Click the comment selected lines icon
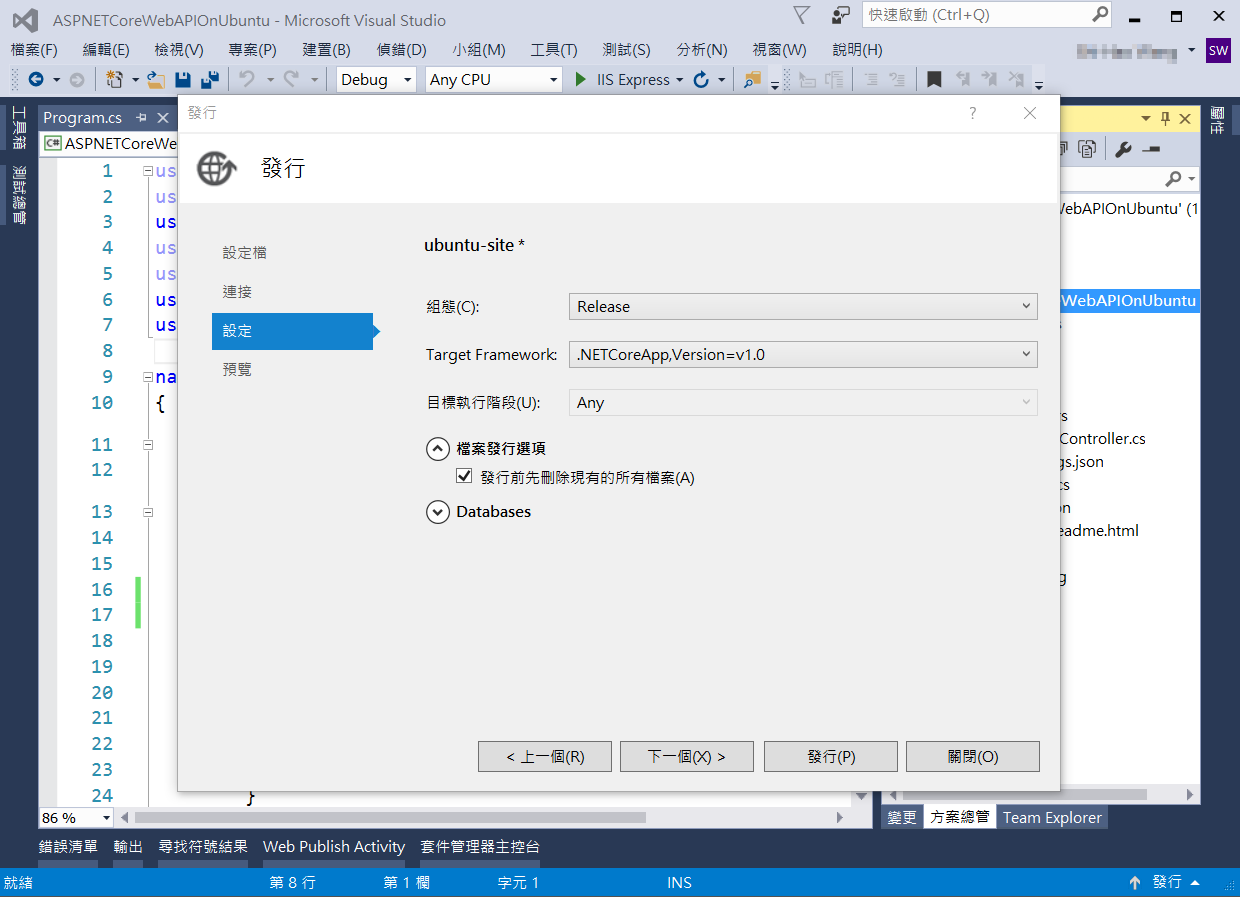 pos(870,79)
